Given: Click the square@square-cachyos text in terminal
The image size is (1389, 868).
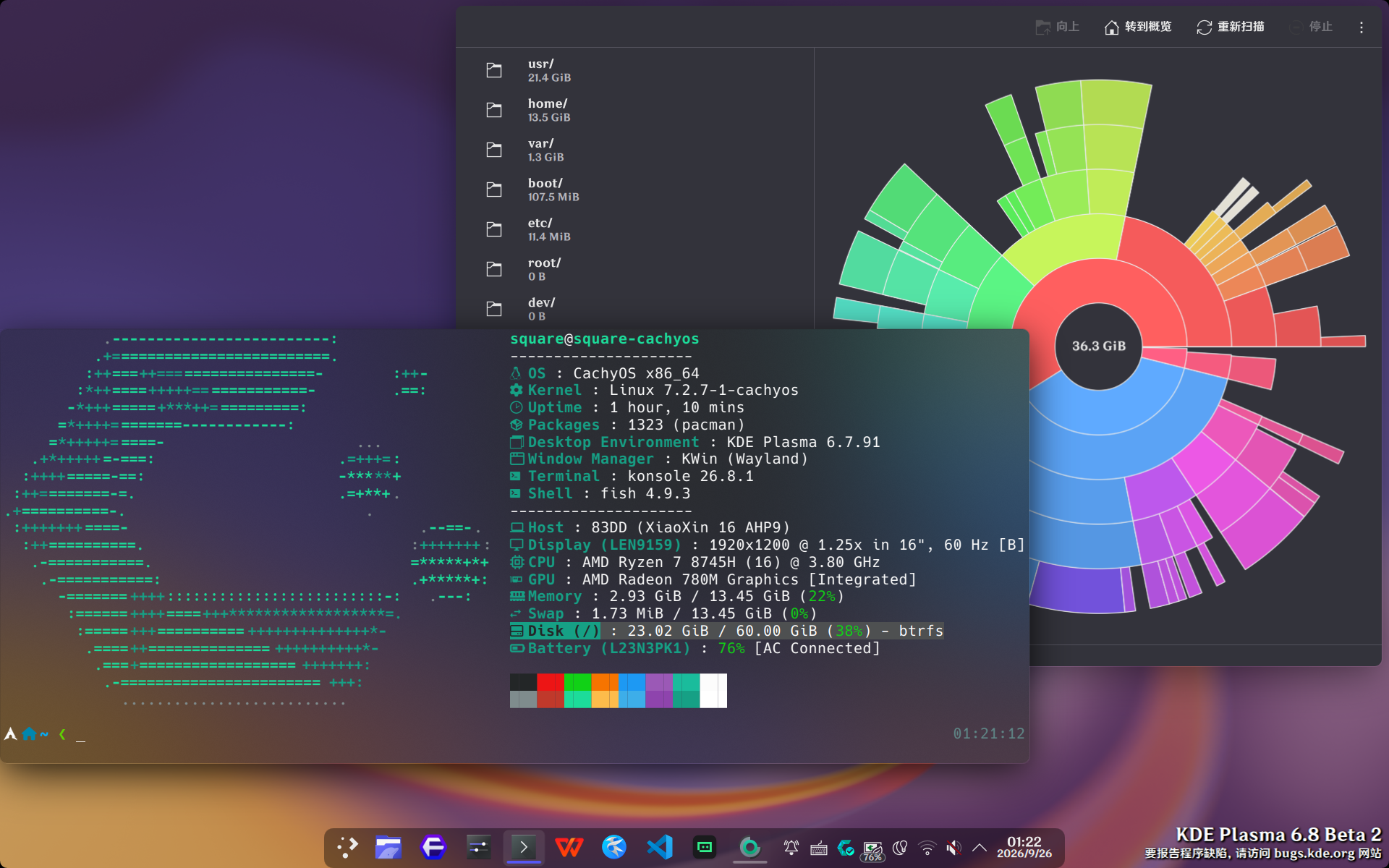Looking at the screenshot, I should point(605,339).
